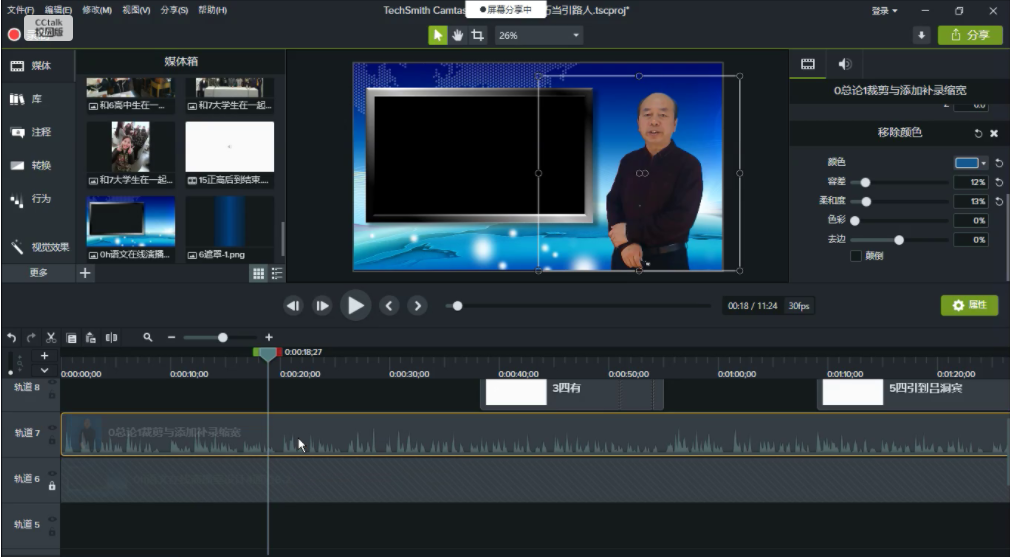Image resolution: width=1010 pixels, height=557 pixels.
Task: Open the 分享 menu in menu bar
Action: pyautogui.click(x=174, y=10)
